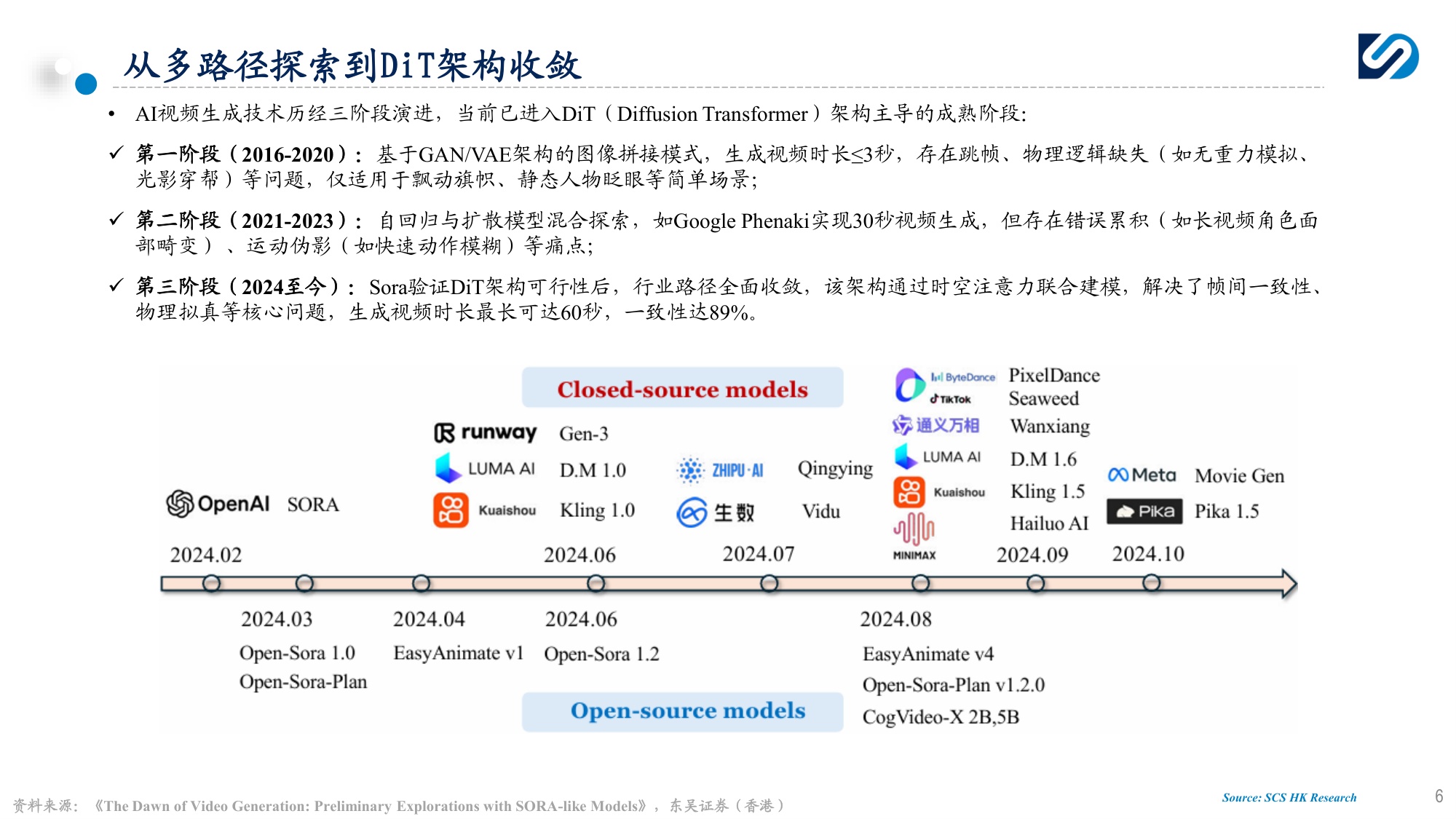The image size is (1456, 819).
Task: Click the blue company logo at top right
Action: pyautogui.click(x=1388, y=56)
